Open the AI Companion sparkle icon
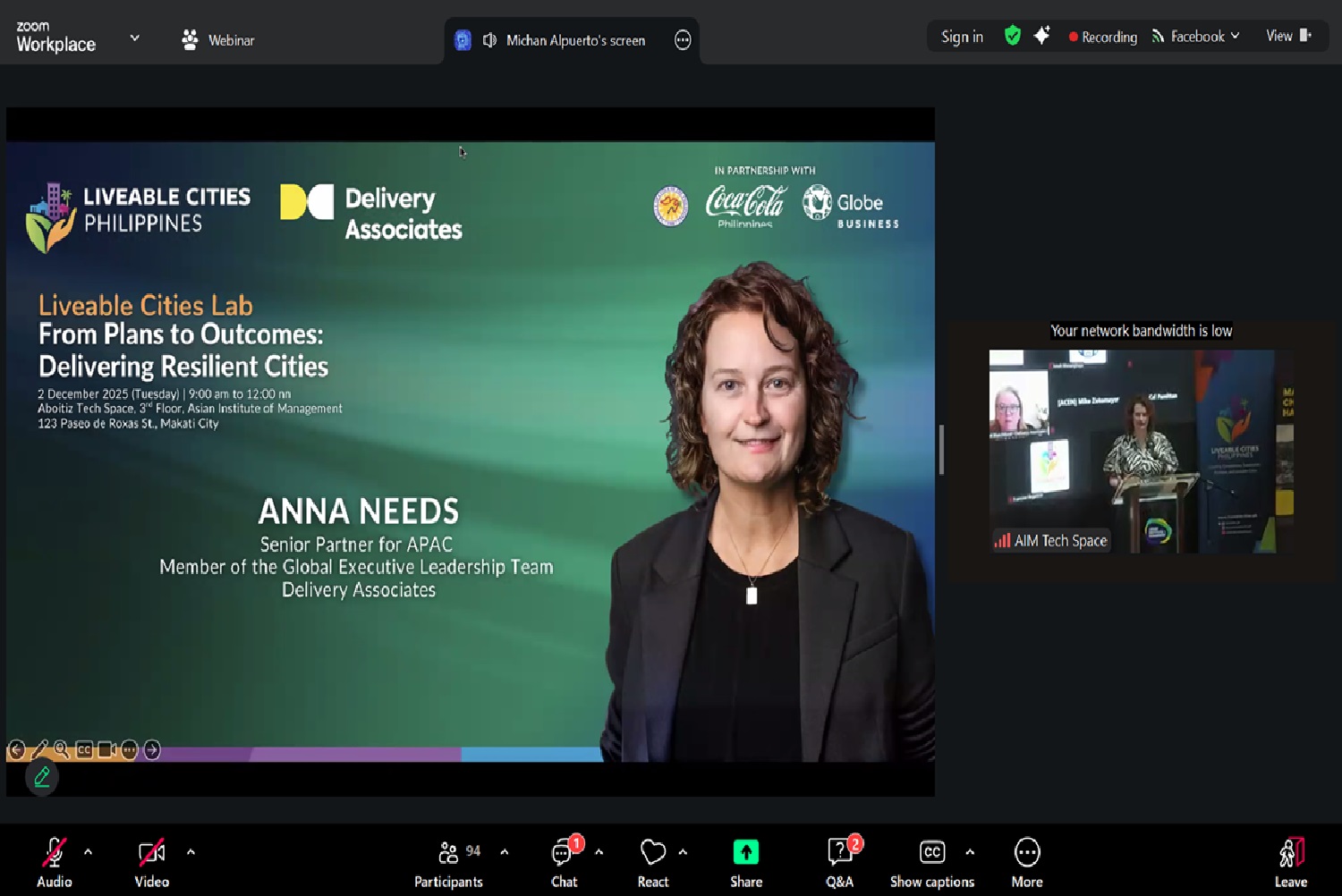The image size is (1342, 896). pyautogui.click(x=1041, y=36)
